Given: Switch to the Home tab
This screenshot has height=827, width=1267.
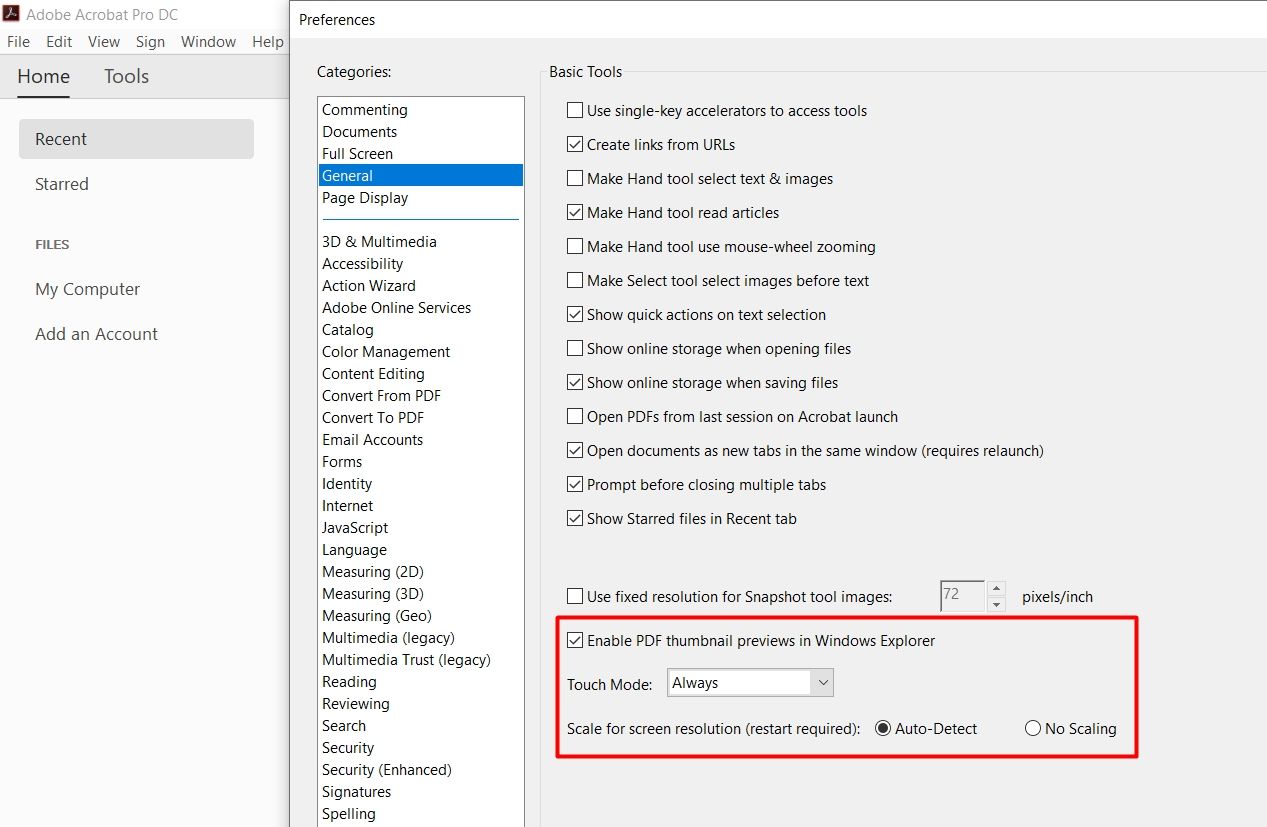Looking at the screenshot, I should tap(44, 77).
